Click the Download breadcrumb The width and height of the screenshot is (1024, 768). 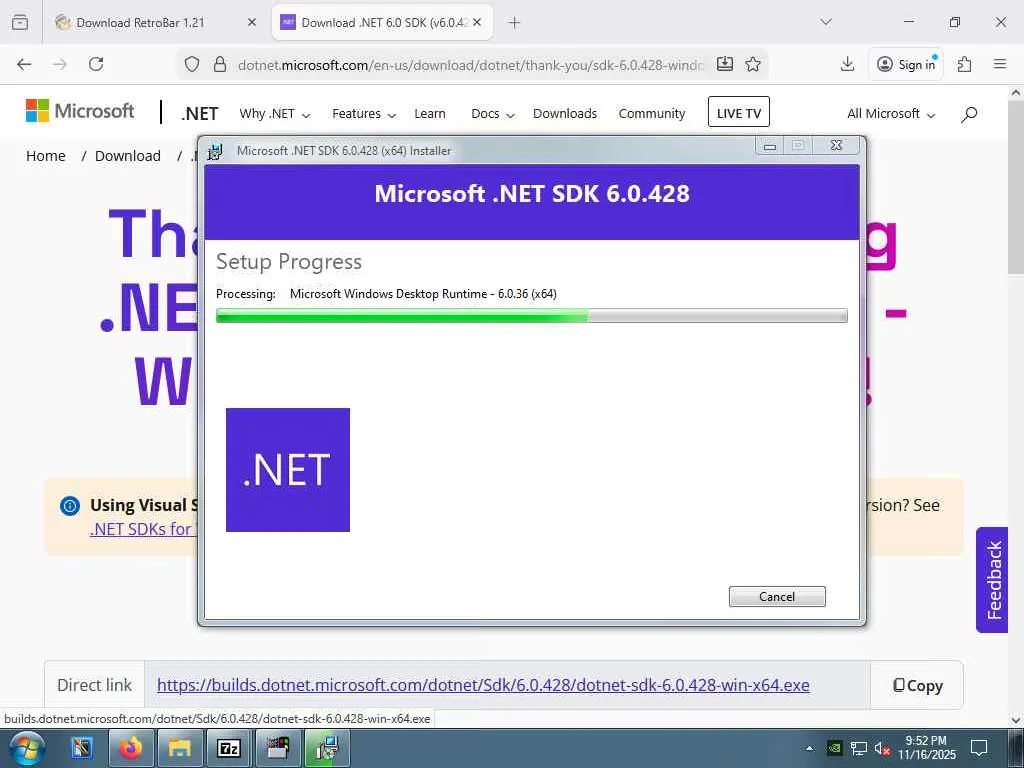[127, 156]
